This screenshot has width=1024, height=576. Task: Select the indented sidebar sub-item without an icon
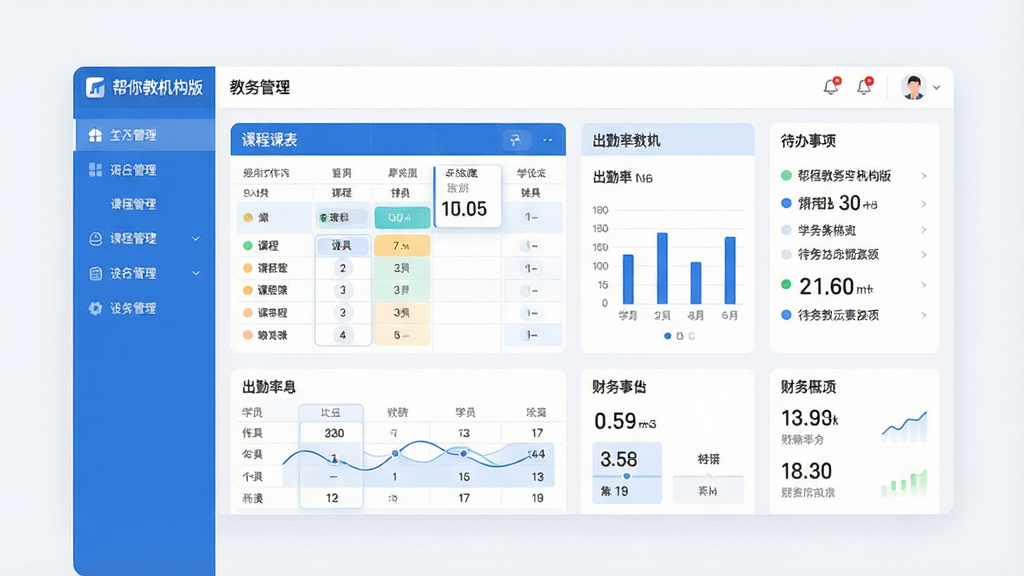coord(133,204)
